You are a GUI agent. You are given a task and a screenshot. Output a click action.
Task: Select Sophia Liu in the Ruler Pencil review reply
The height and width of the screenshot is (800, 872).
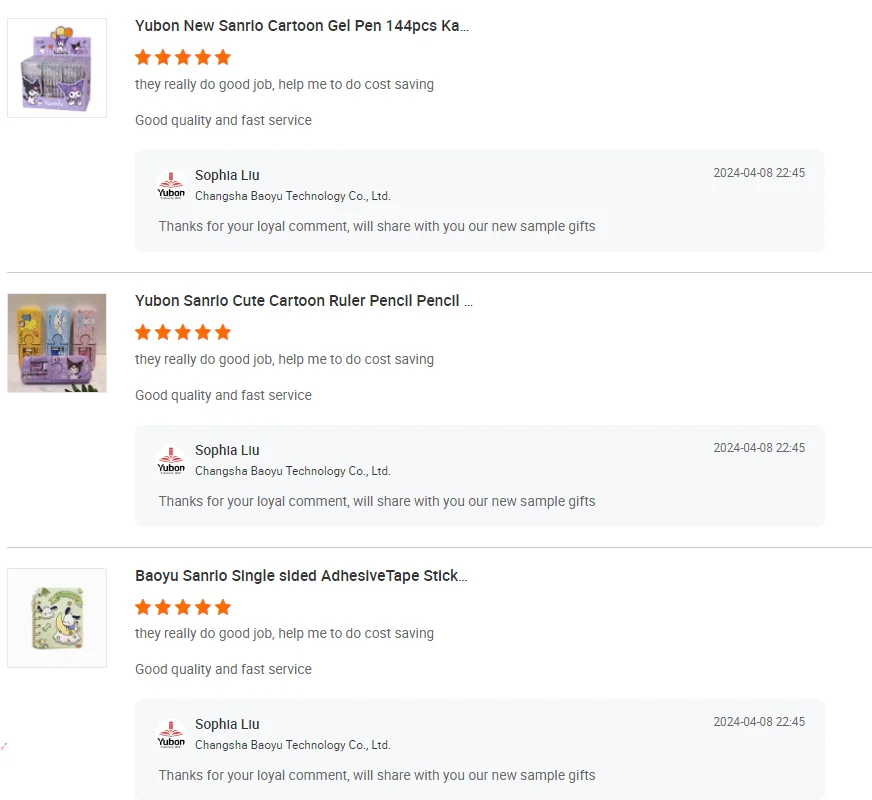coord(227,451)
